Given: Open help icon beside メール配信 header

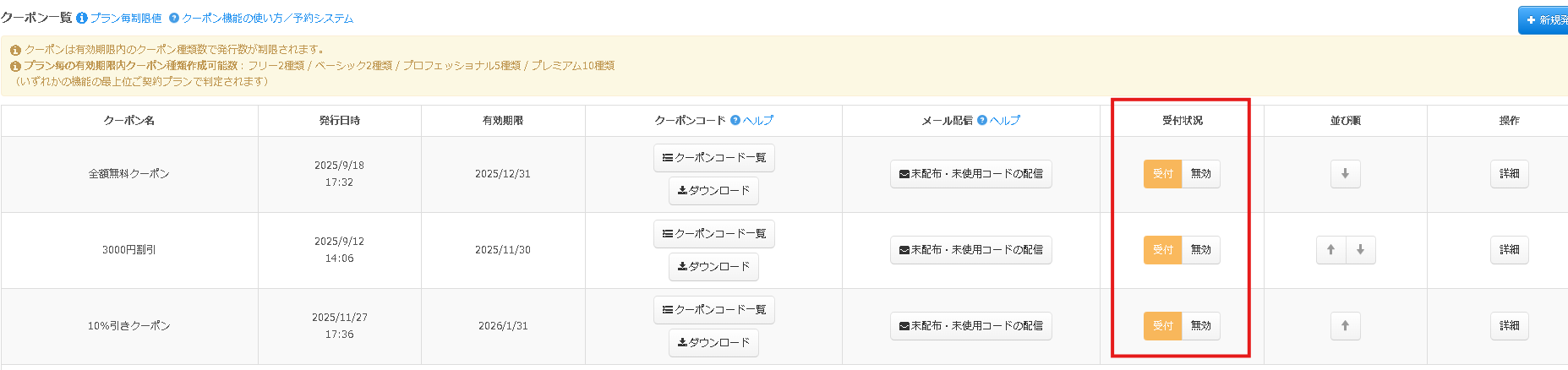Looking at the screenshot, I should click(982, 121).
